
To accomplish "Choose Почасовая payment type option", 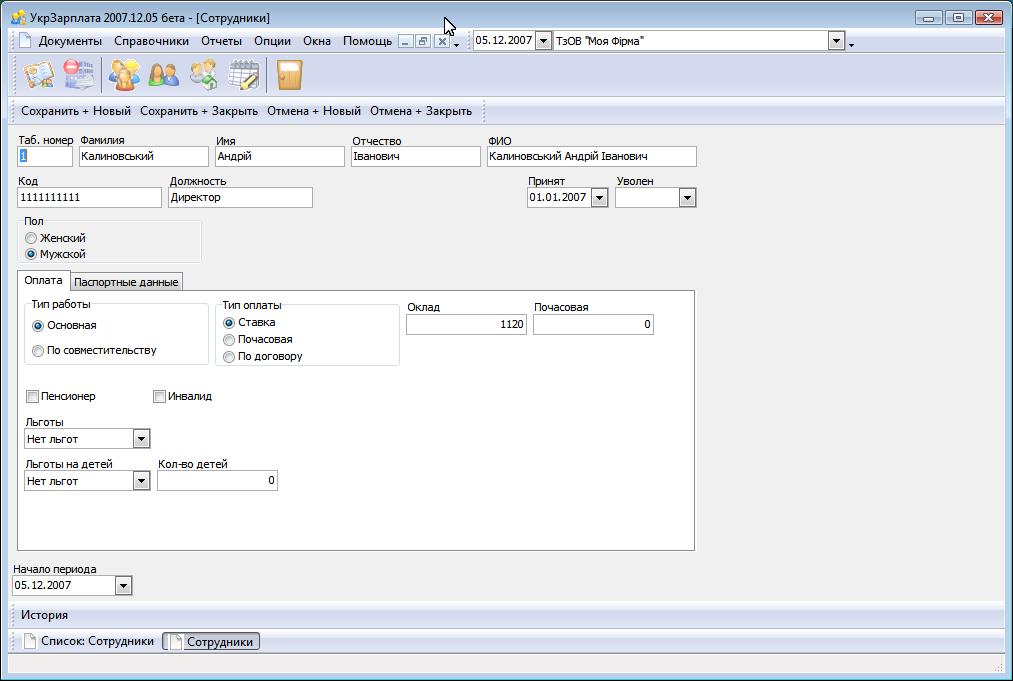I will (x=229, y=339).
